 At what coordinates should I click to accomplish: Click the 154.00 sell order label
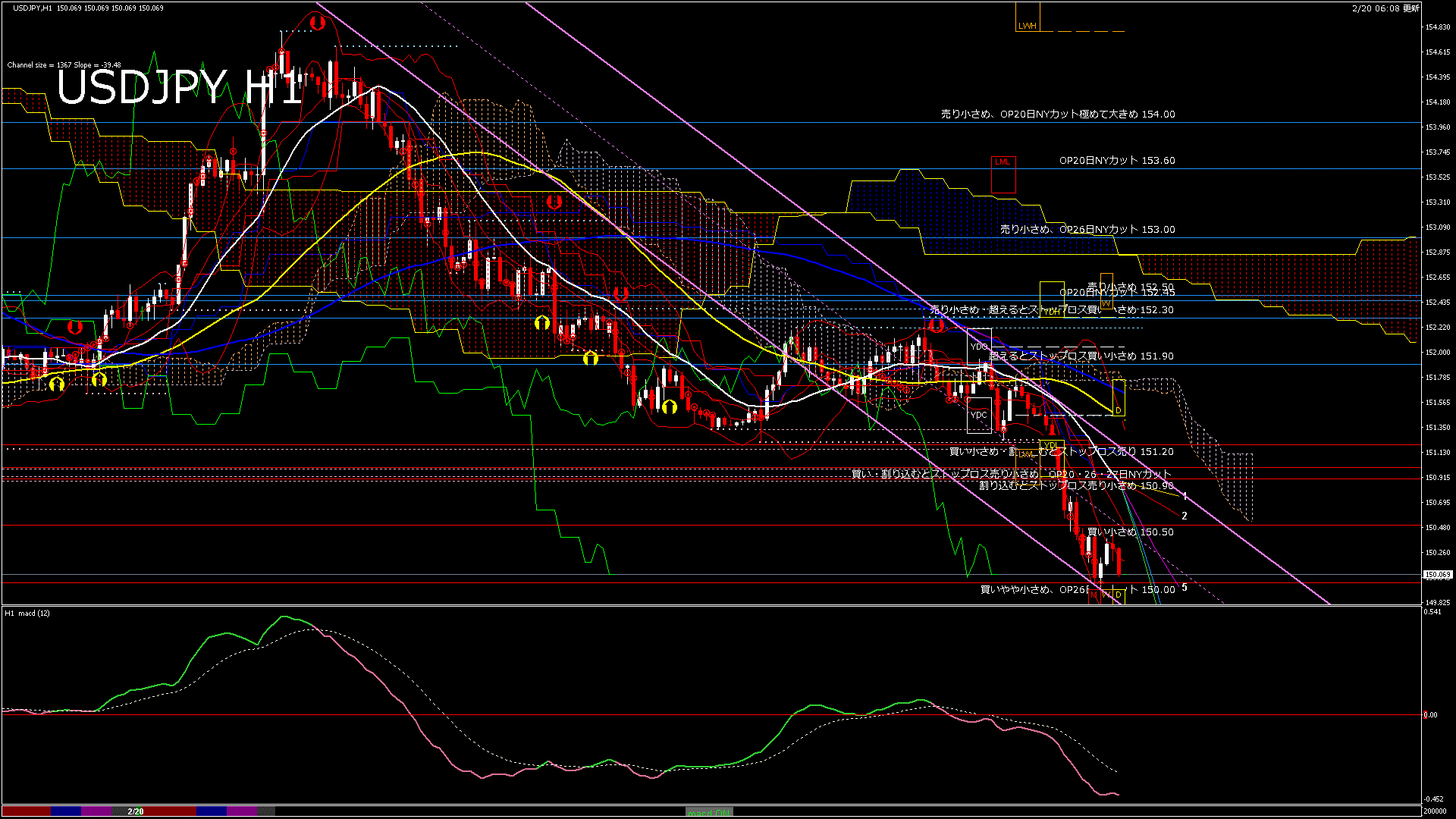(1058, 115)
